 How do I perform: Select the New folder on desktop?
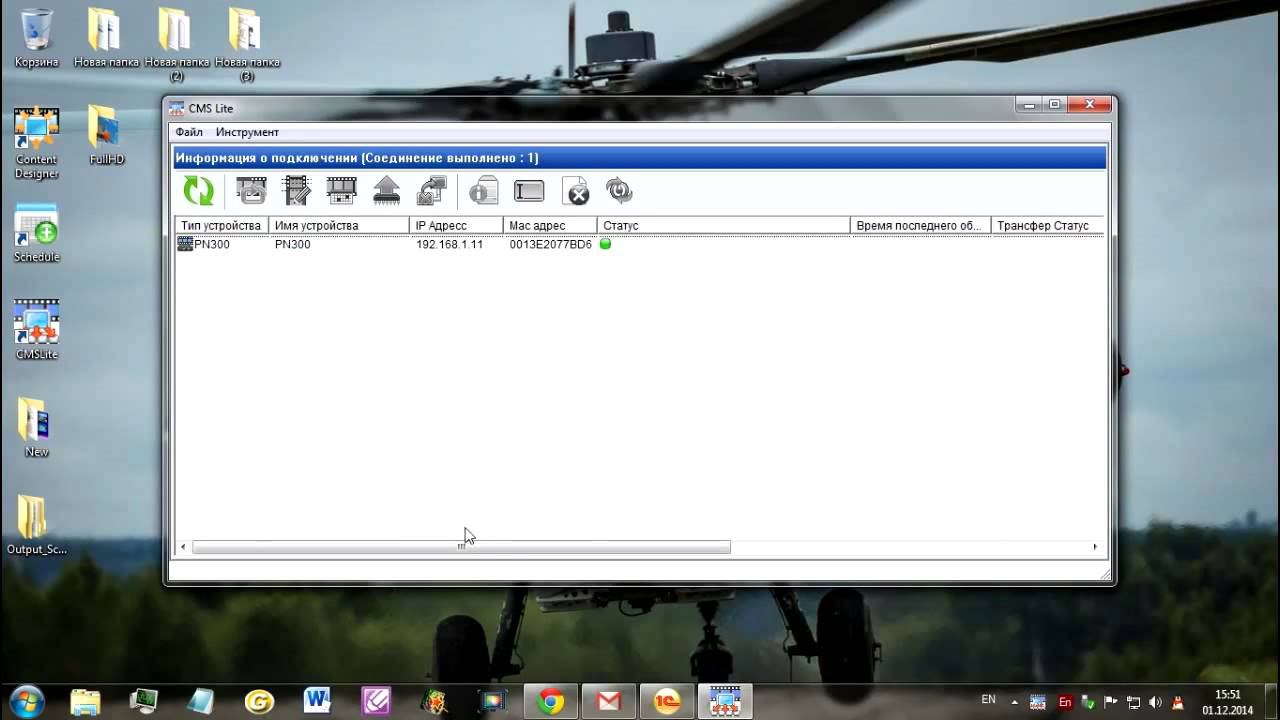coord(36,428)
